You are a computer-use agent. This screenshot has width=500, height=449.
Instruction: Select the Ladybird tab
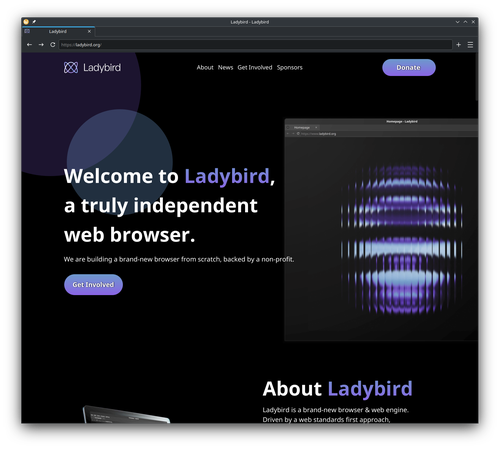pos(58,31)
